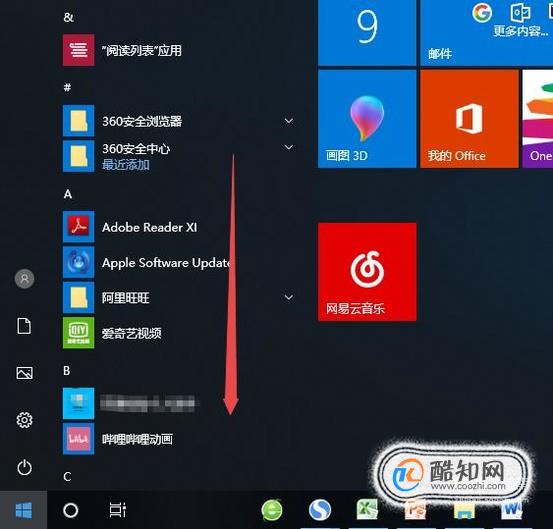Jump to letter index via A header
The width and height of the screenshot is (553, 529).
click(68, 194)
